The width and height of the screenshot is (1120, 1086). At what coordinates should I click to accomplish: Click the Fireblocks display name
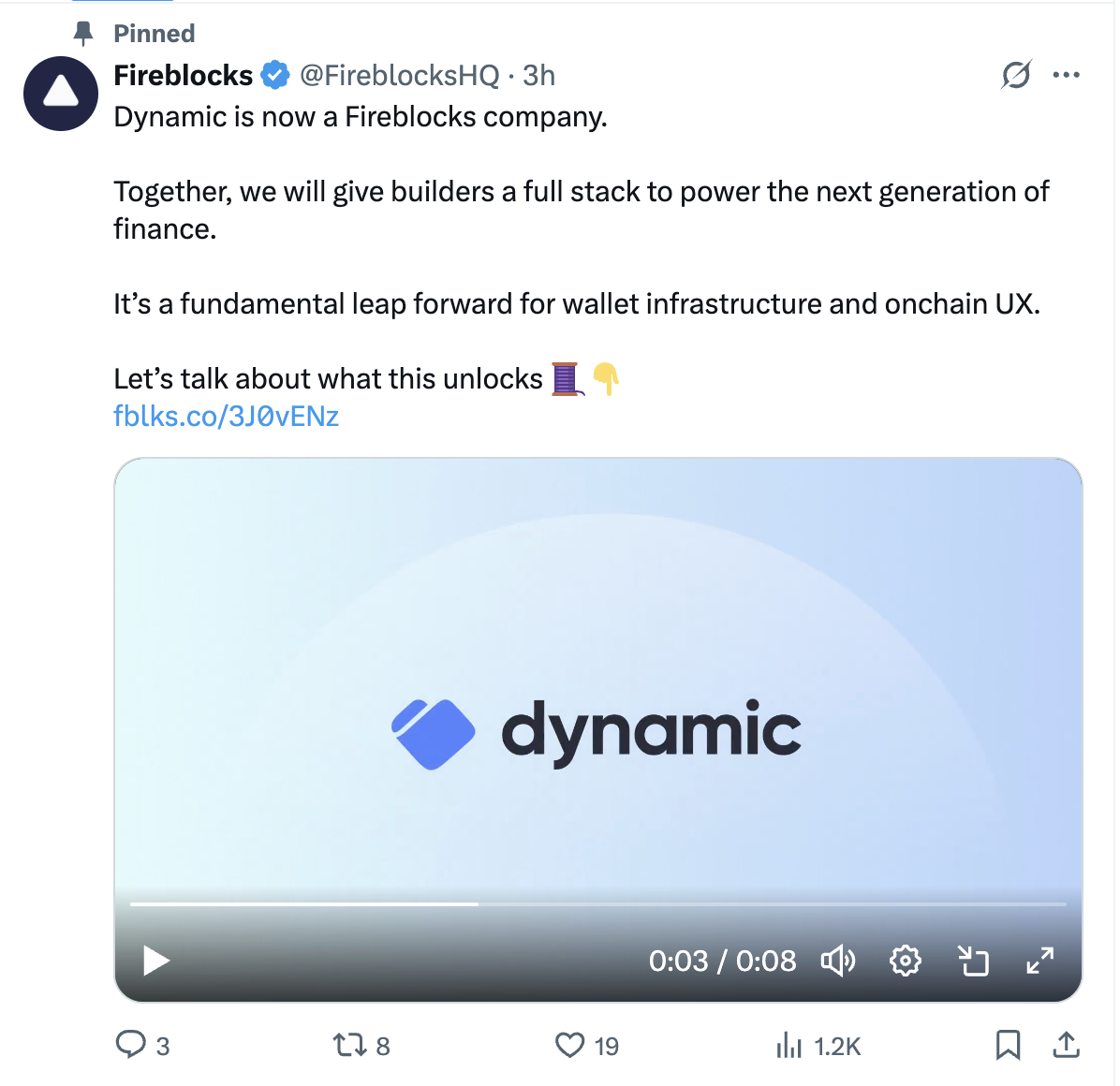[x=184, y=75]
